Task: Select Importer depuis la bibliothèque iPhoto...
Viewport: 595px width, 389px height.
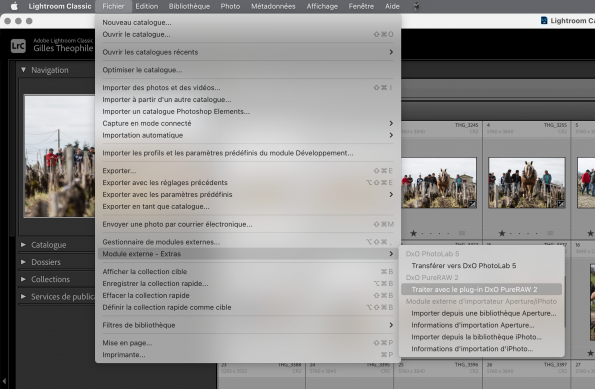Action: pos(482,337)
